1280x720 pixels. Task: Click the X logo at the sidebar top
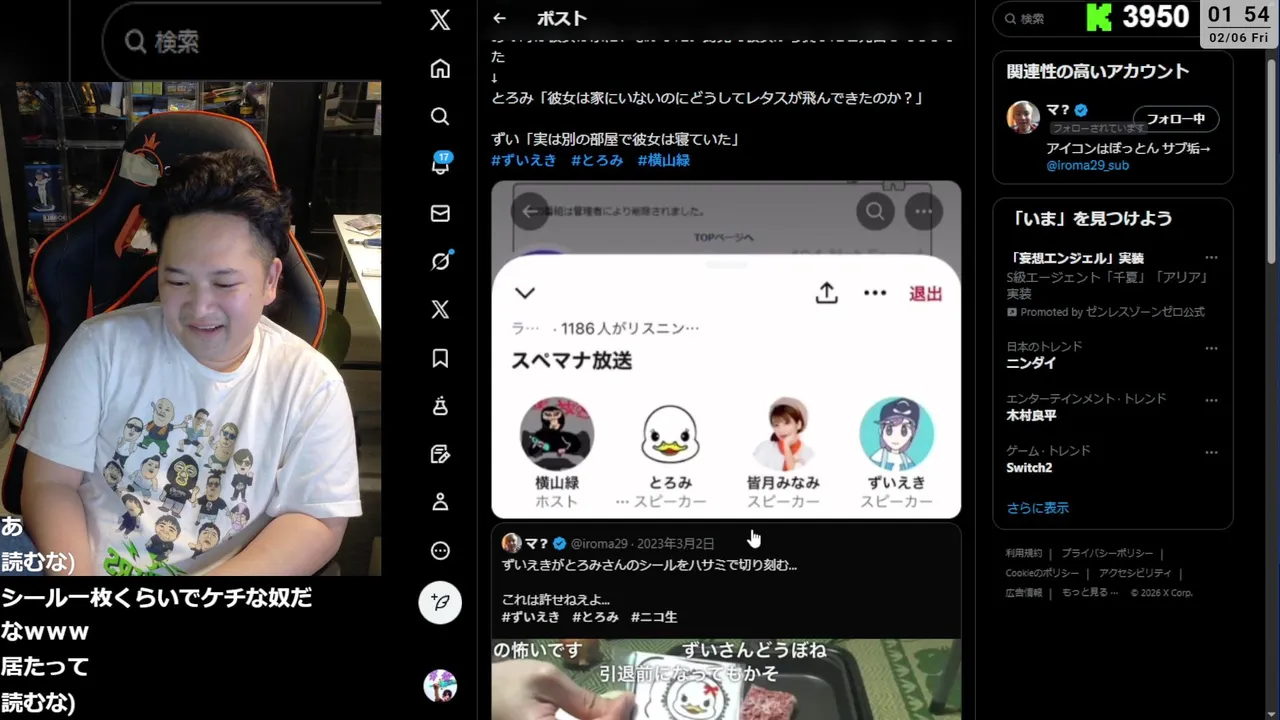pos(440,20)
